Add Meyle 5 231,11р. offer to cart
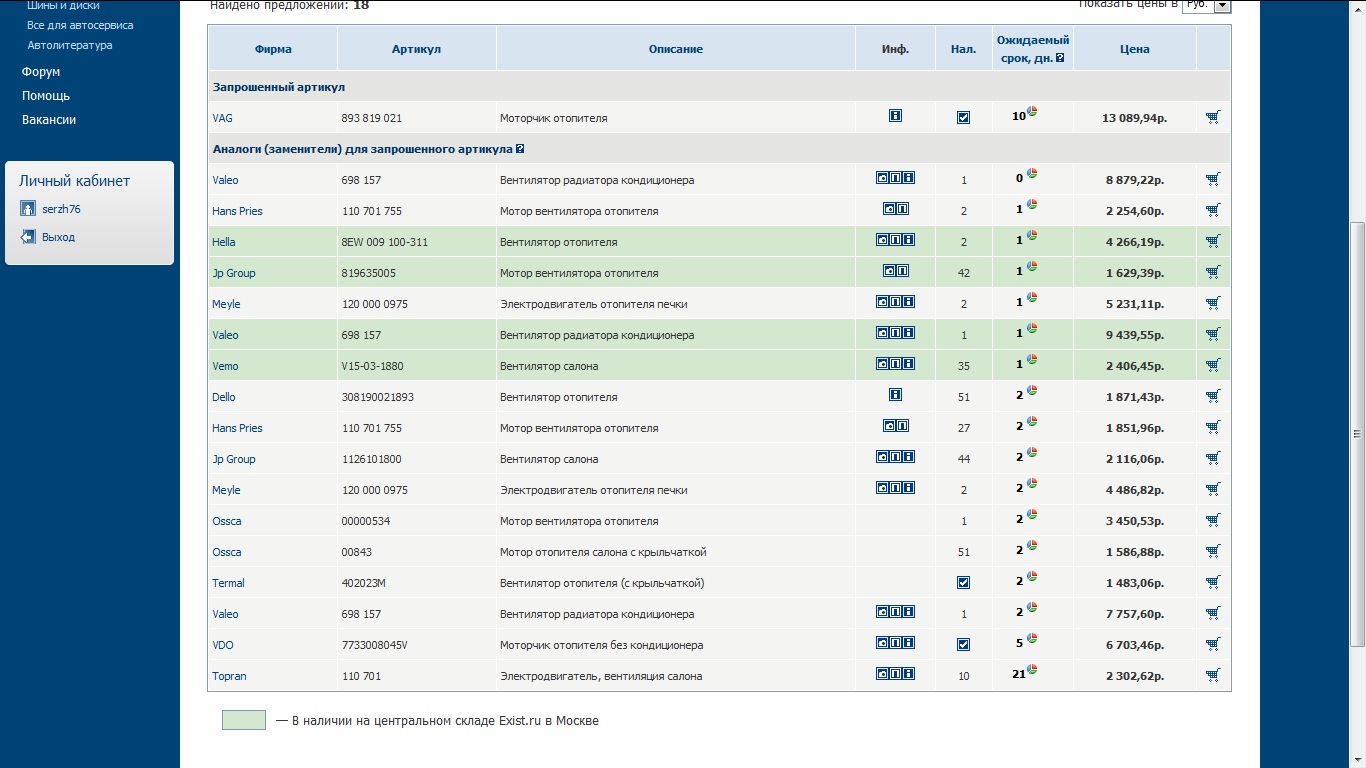1366x768 pixels. (1213, 303)
